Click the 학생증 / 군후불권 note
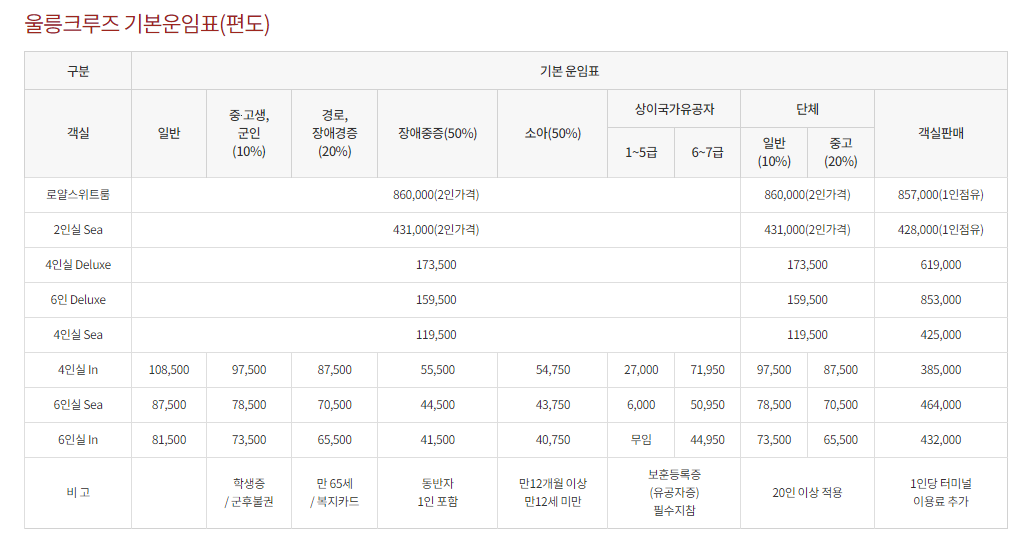 [249, 492]
